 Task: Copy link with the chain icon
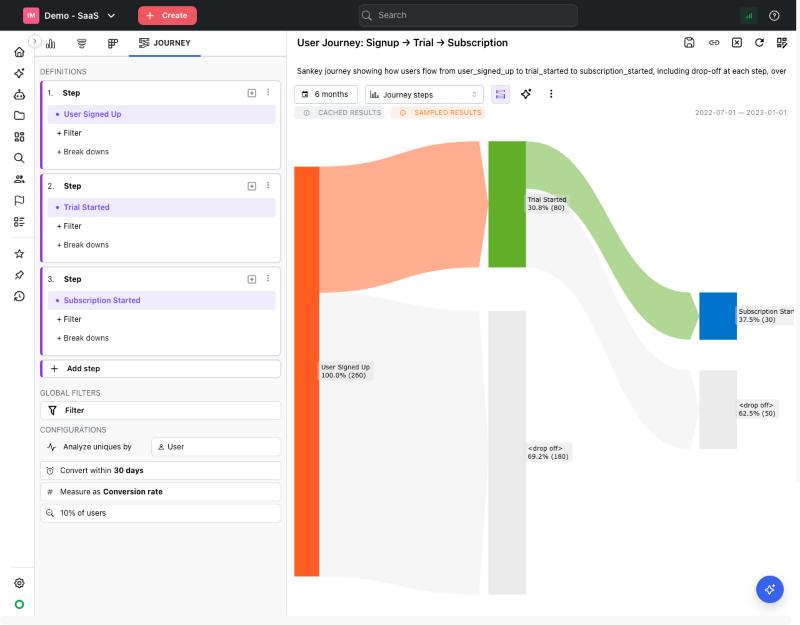tap(714, 43)
